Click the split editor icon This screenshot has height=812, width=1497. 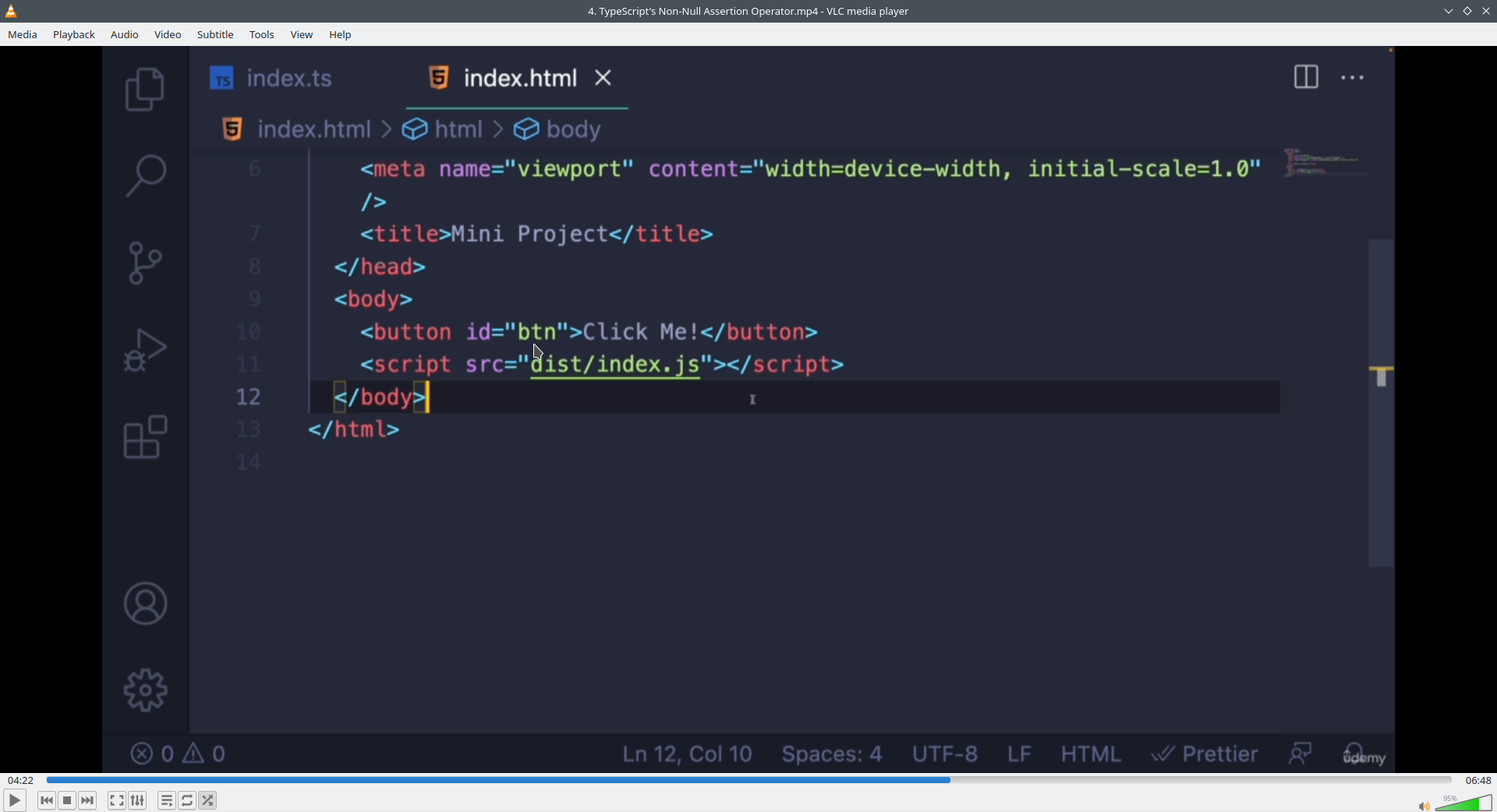[x=1306, y=77]
